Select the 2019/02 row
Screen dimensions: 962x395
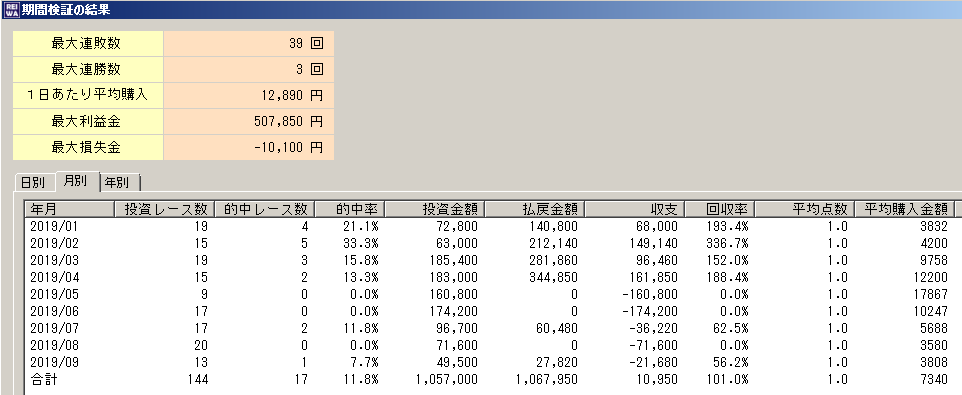point(493,244)
